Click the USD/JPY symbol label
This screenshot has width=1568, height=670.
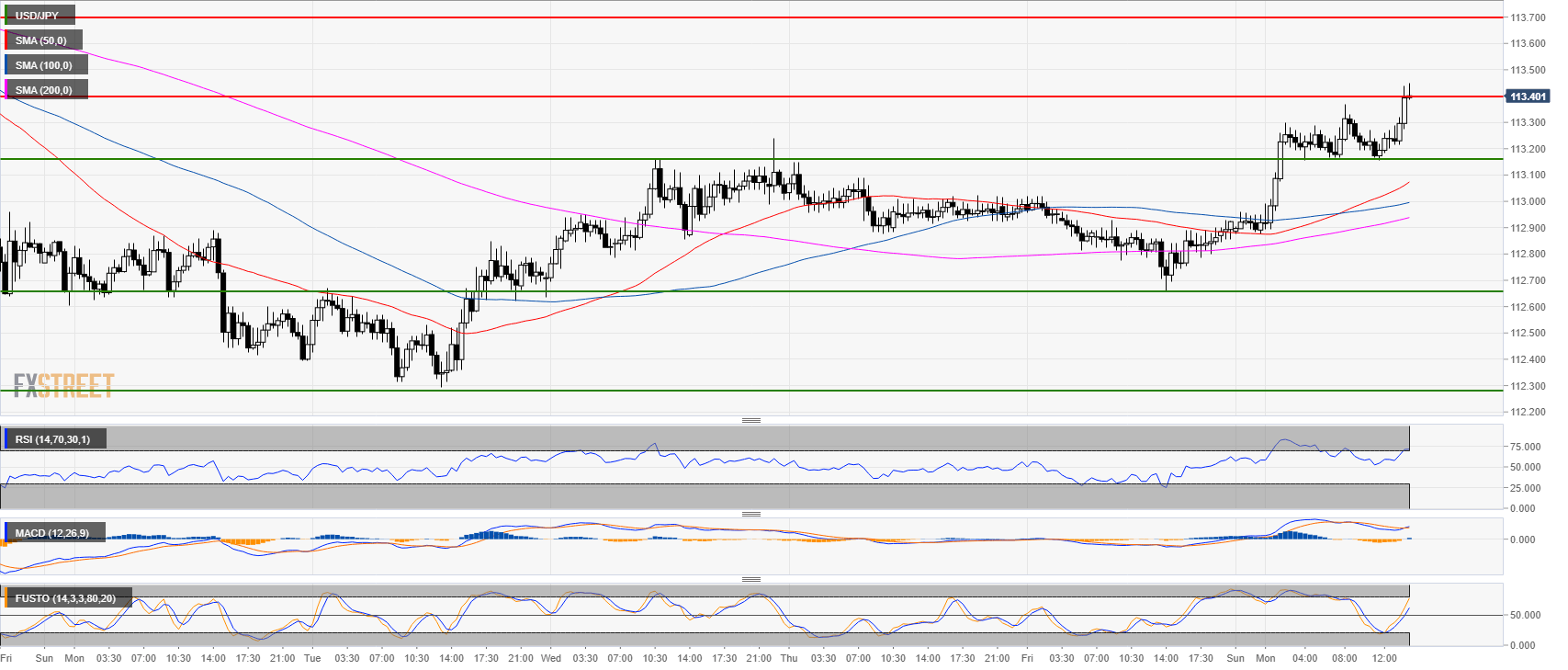pyautogui.click(x=38, y=16)
